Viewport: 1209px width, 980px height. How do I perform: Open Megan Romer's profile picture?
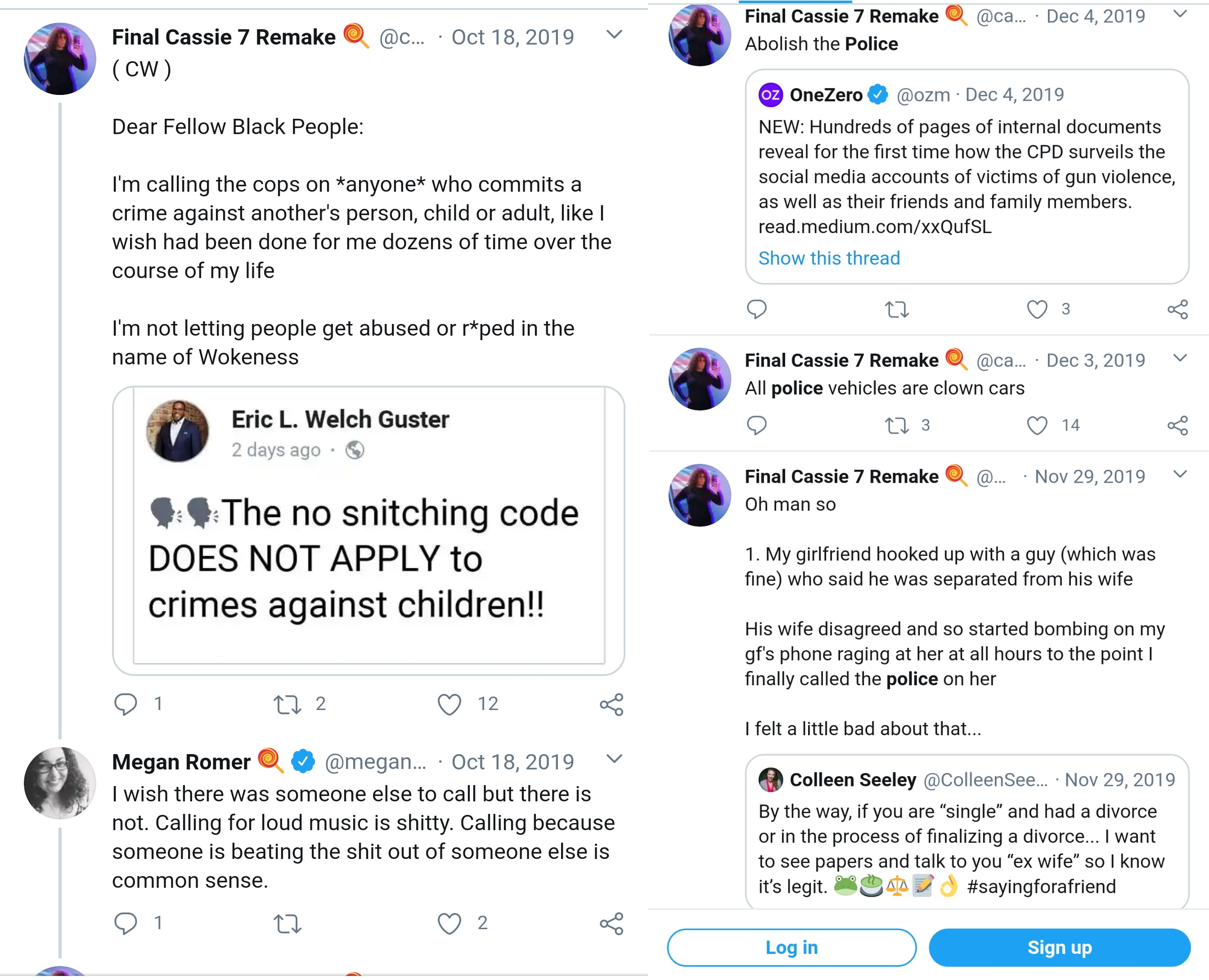(60, 783)
